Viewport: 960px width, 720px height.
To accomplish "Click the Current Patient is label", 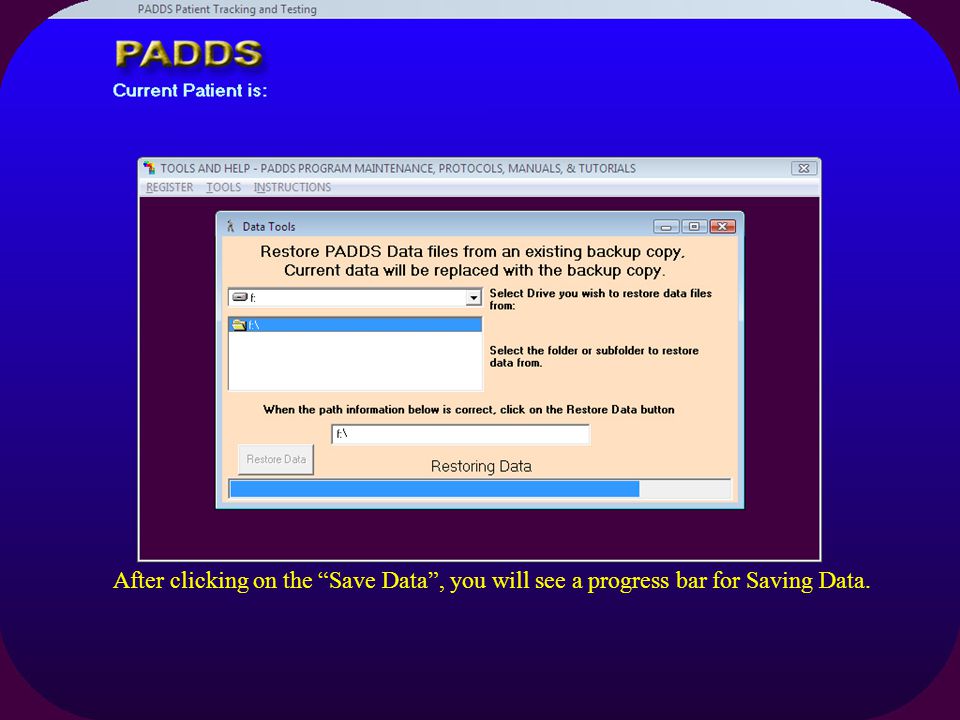I will point(190,91).
